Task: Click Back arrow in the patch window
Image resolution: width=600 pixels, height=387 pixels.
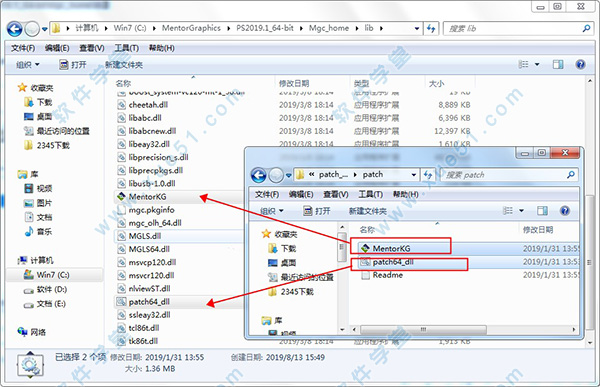Action: click(259, 175)
